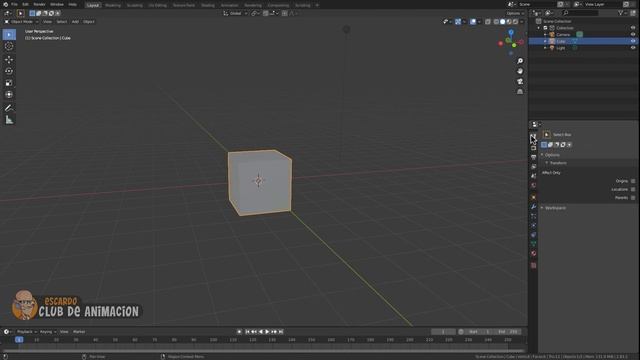
Task: Open the Render properties tab
Action: point(533,147)
